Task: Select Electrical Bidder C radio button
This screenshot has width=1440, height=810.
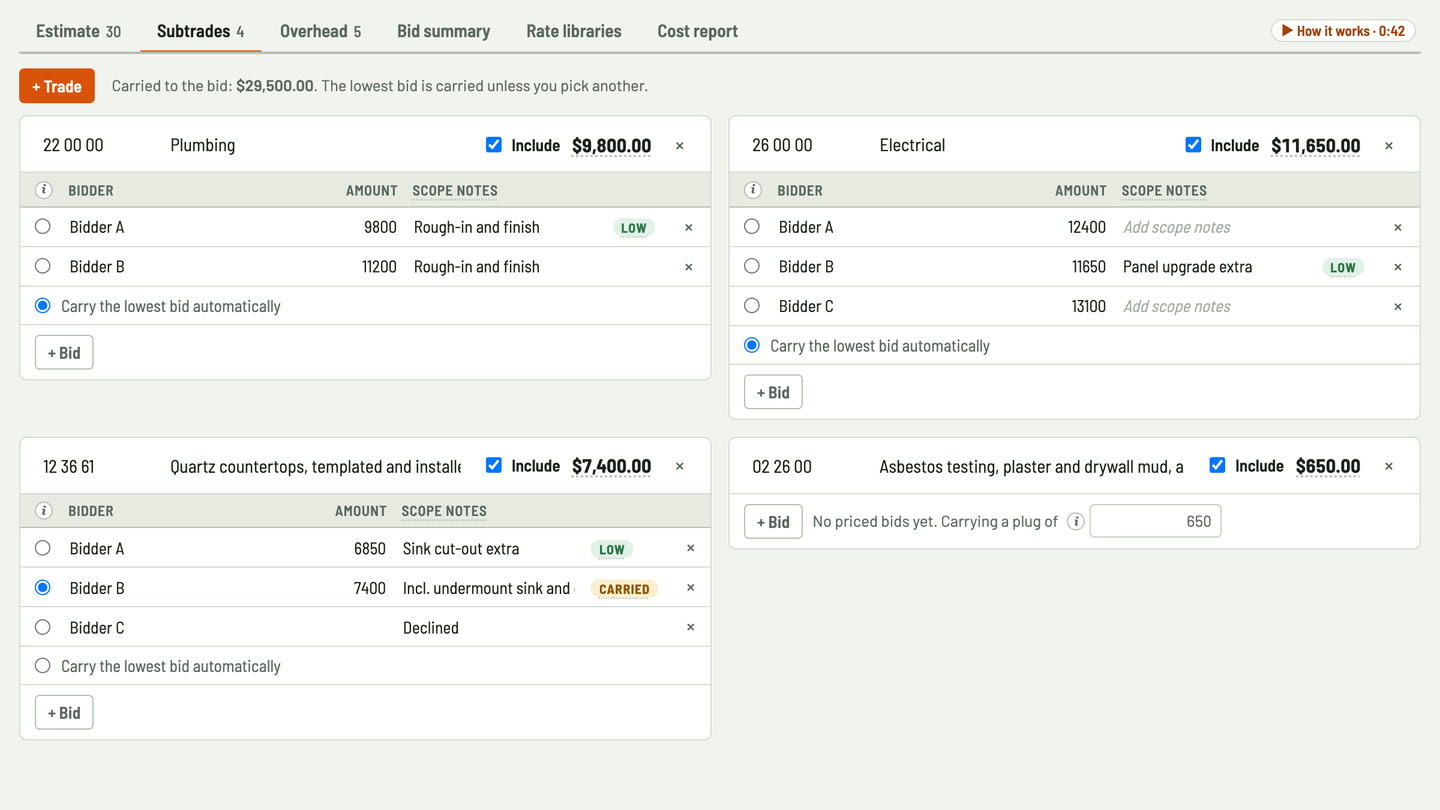Action: point(752,306)
